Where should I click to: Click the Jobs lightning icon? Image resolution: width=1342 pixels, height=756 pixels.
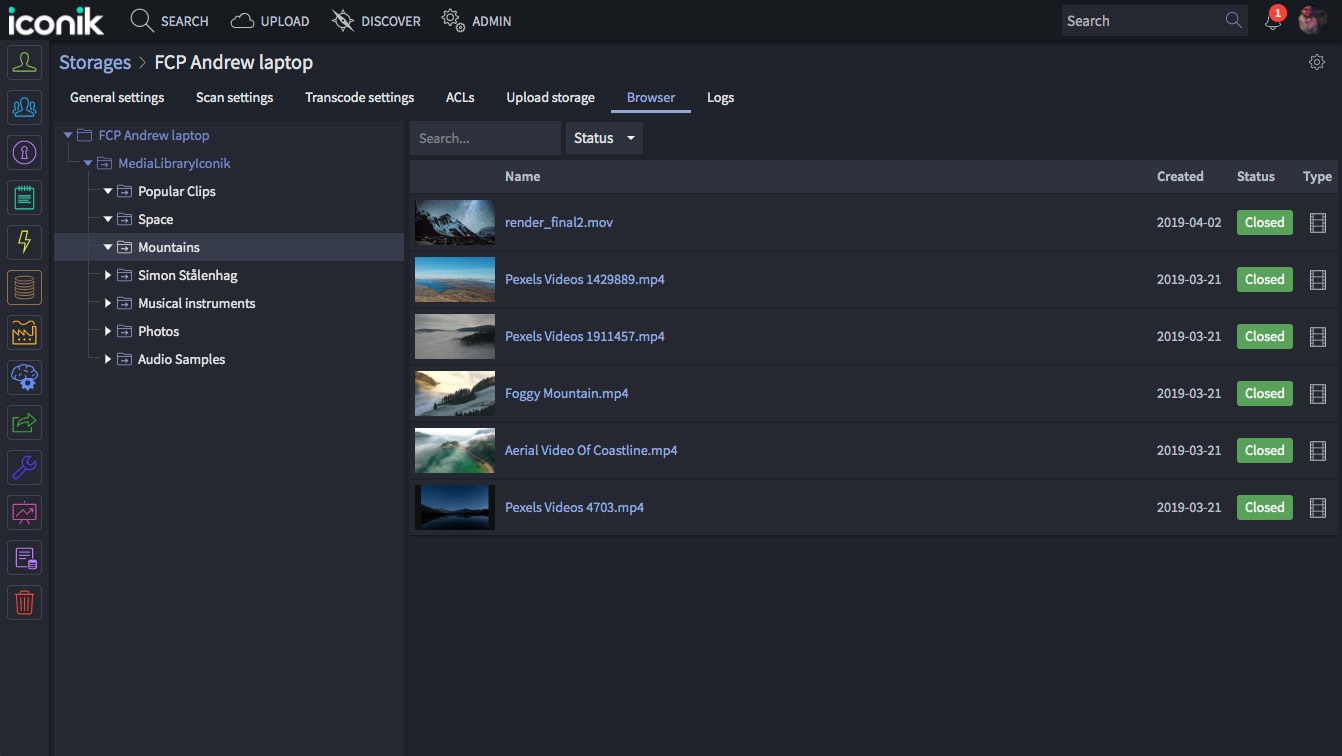24,242
